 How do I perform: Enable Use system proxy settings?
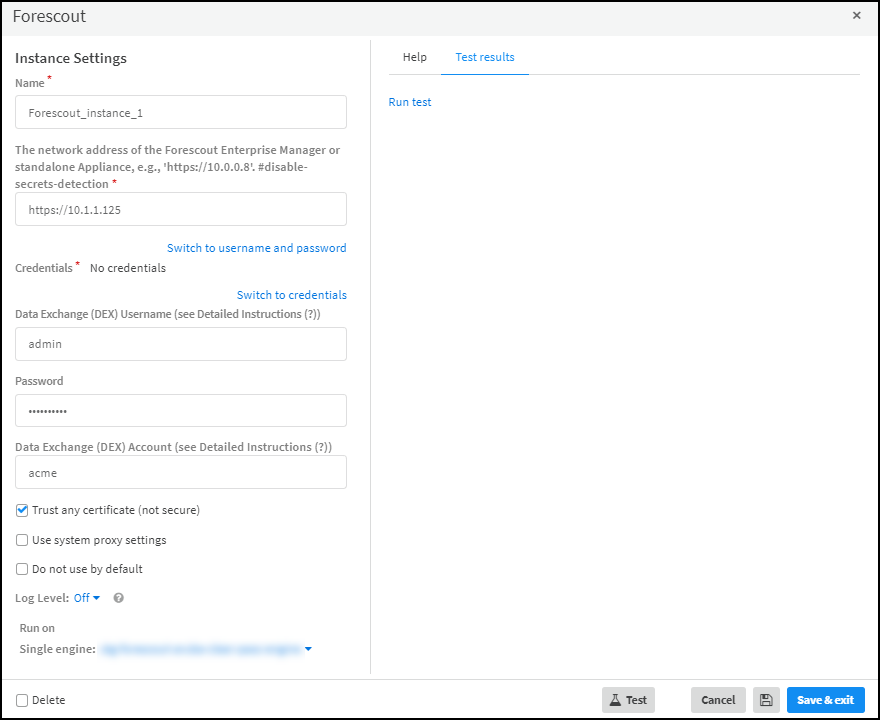[x=22, y=540]
